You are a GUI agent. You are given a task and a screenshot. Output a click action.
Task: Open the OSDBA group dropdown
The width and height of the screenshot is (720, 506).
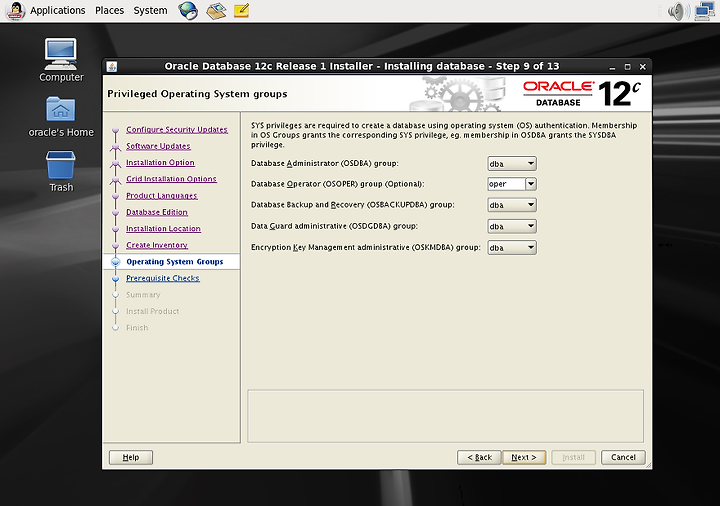[x=512, y=163]
